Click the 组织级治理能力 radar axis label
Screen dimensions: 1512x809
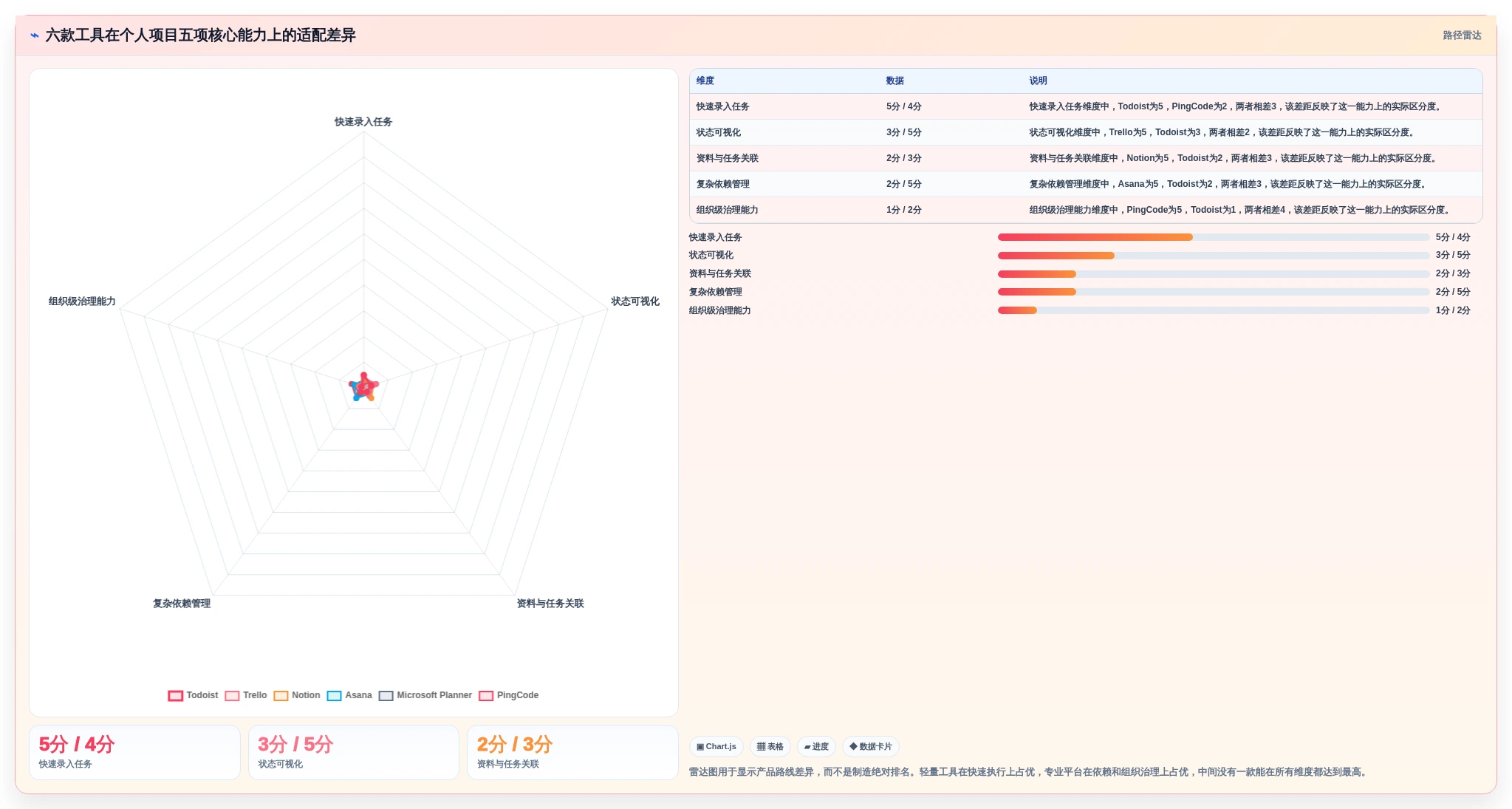coord(82,301)
